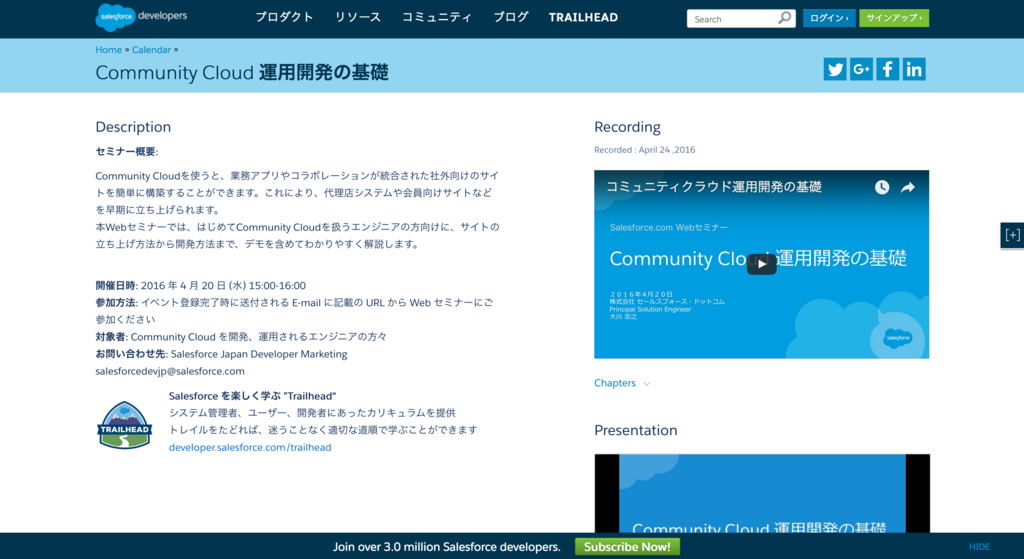The height and width of the screenshot is (559, 1024).
Task: Click the Recording heading
Action: pyautogui.click(x=627, y=127)
